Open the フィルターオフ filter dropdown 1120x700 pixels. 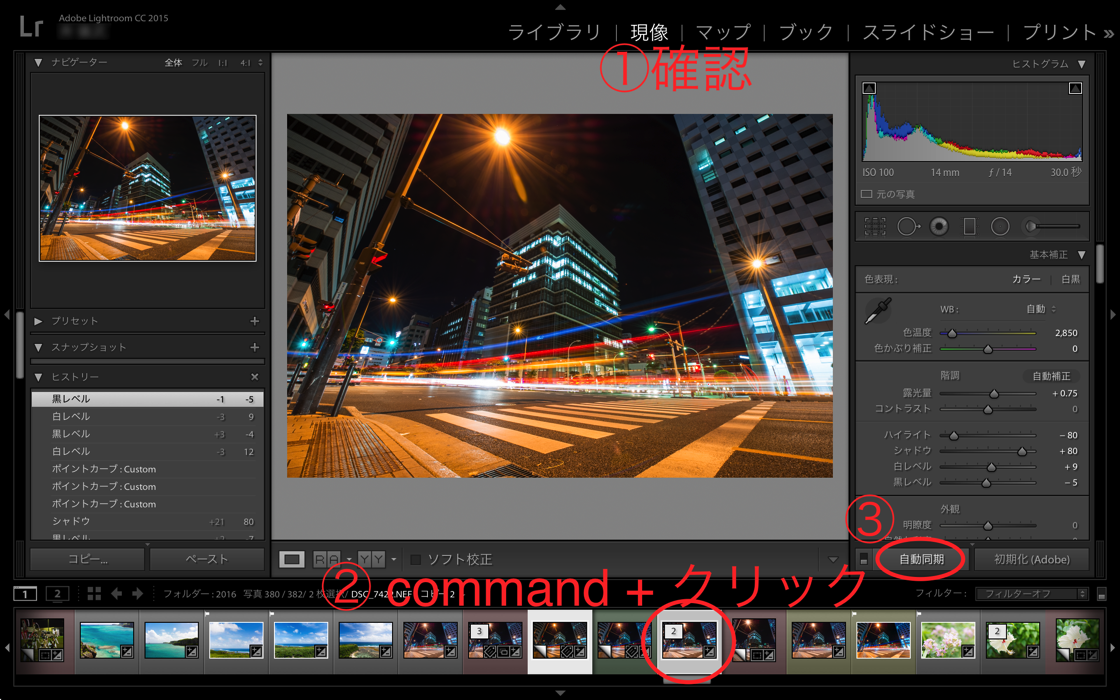point(1031,594)
